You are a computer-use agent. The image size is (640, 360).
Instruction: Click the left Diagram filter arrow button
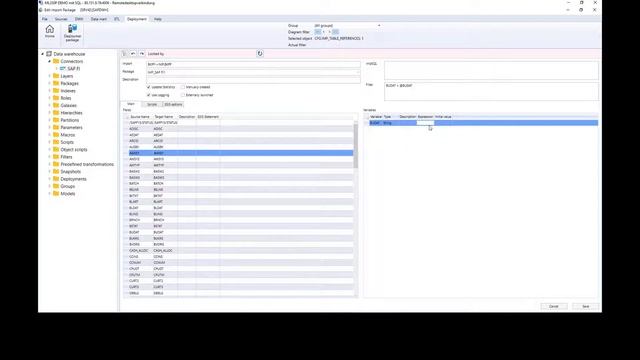(318, 32)
